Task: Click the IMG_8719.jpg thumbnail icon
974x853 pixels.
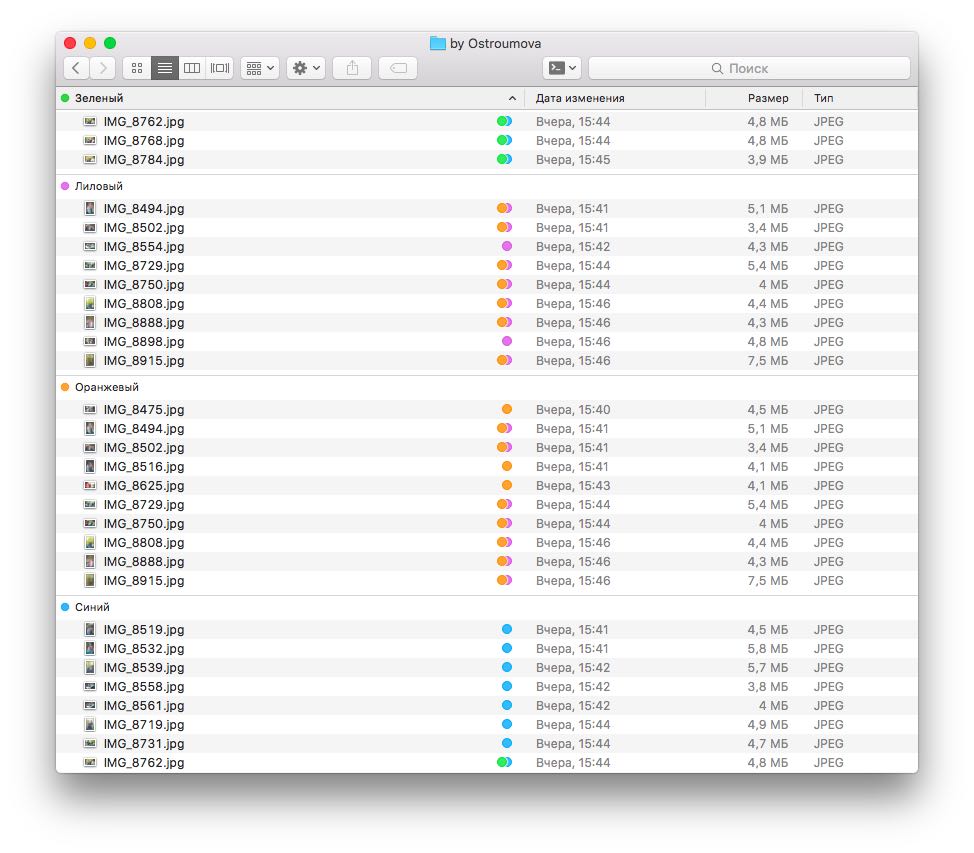Action: 90,724
